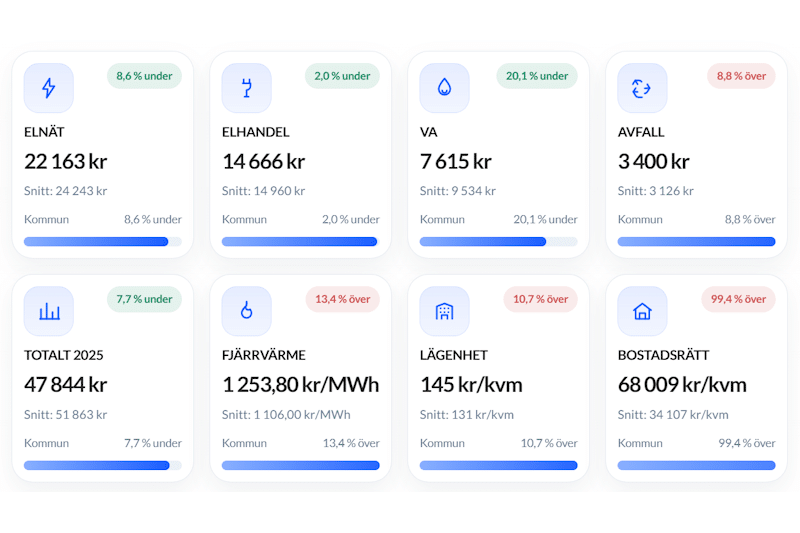Image resolution: width=800 pixels, height=533 pixels.
Task: Select the red 13,4 % över badge
Action: 342,299
